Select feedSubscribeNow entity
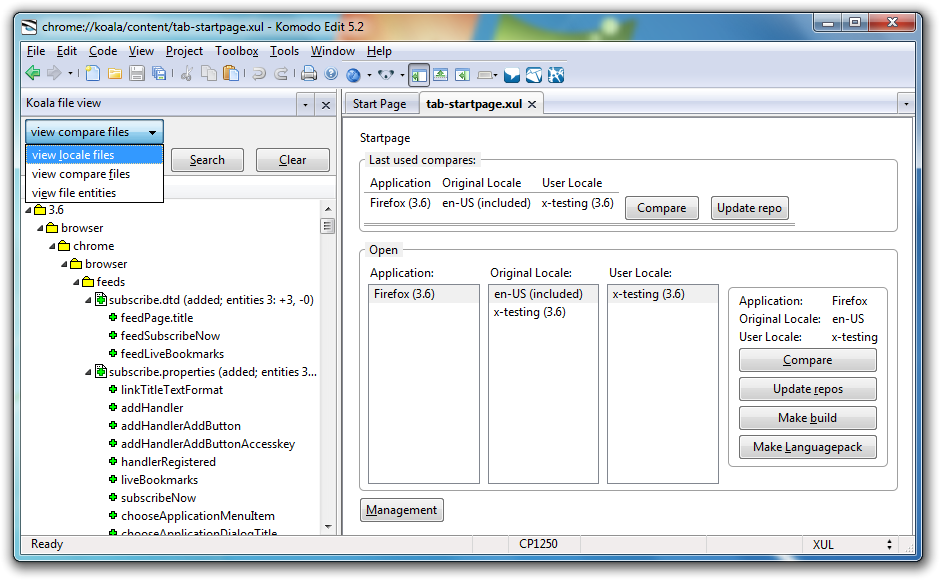This screenshot has width=940, height=581. [x=170, y=336]
